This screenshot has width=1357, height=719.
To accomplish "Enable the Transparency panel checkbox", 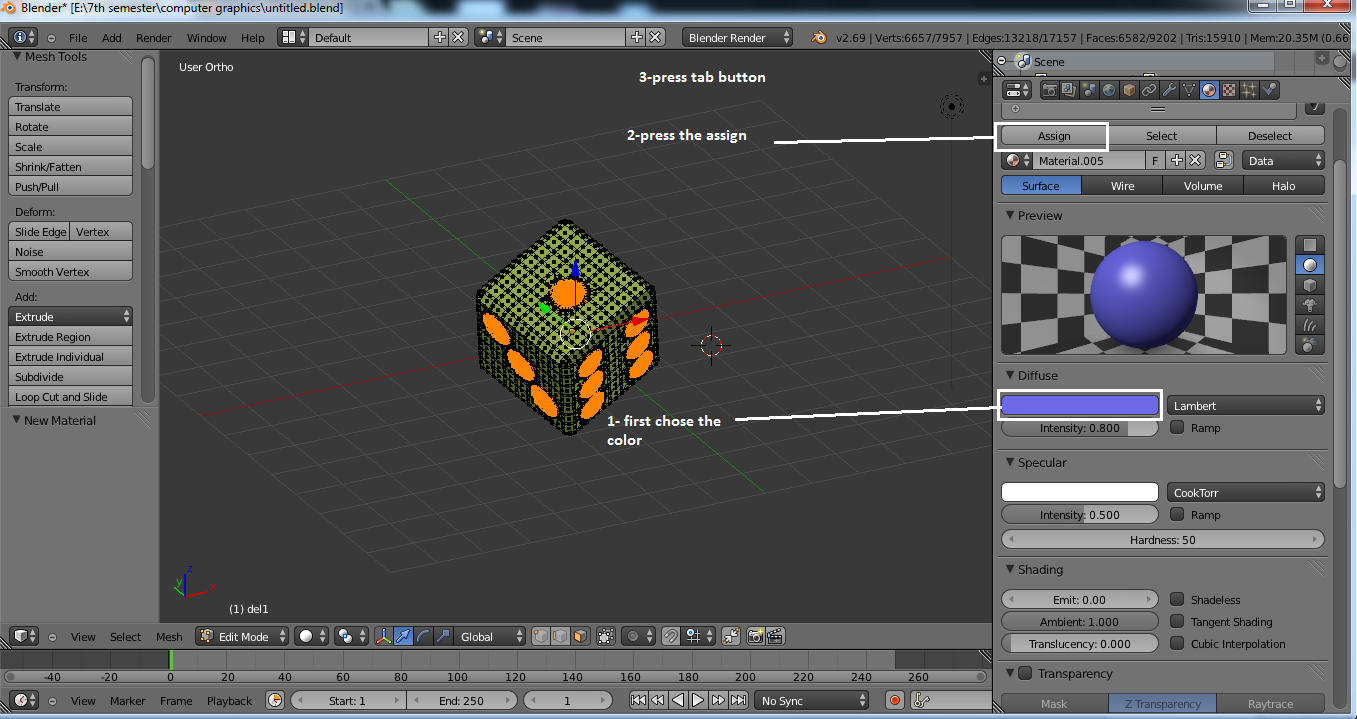I will coord(1025,673).
